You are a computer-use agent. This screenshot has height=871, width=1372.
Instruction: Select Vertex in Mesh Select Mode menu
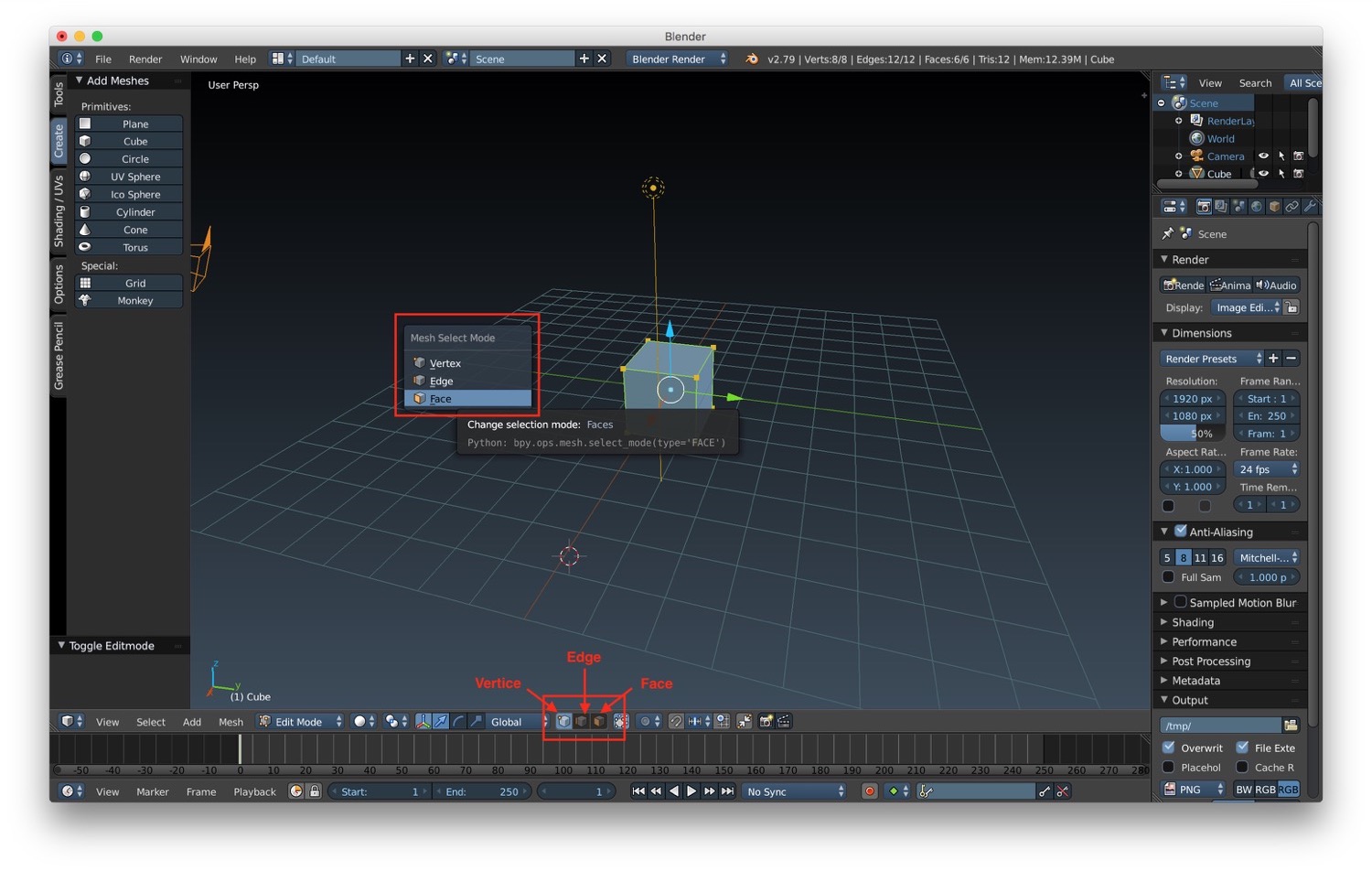click(x=467, y=363)
